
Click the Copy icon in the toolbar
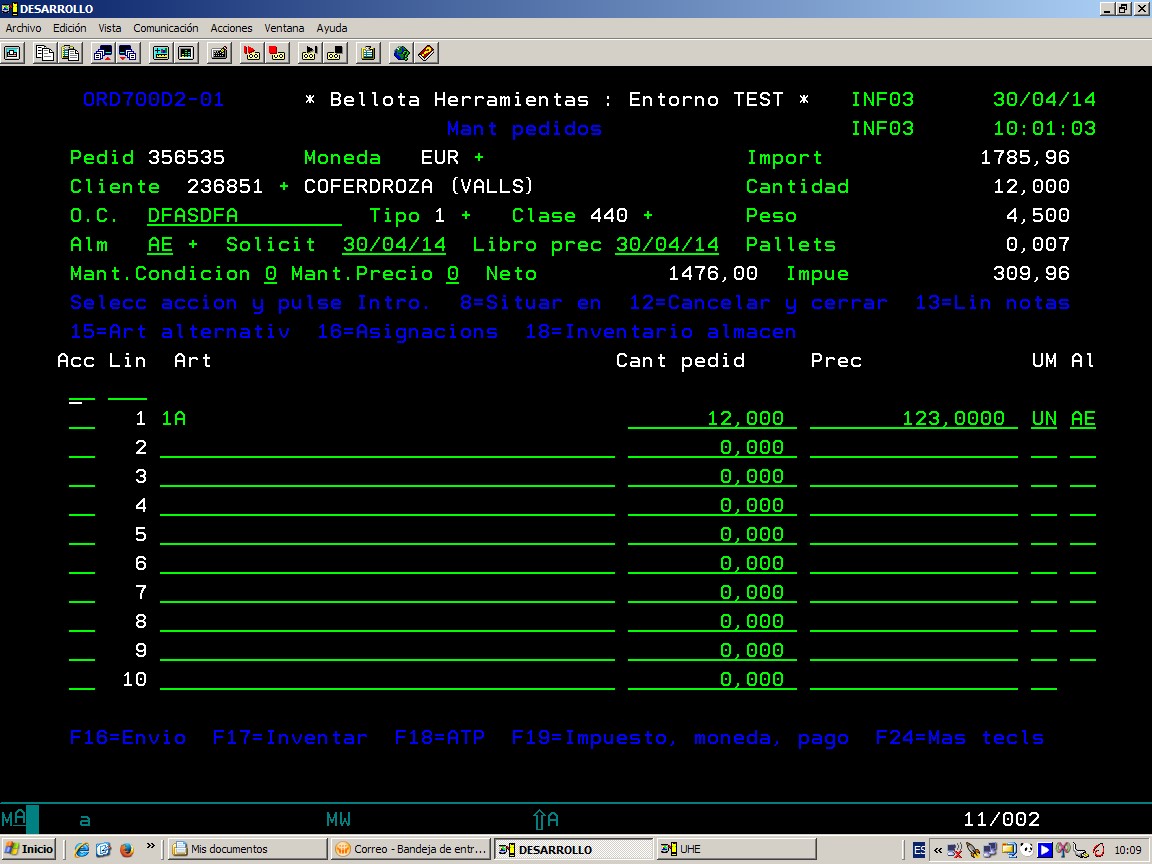coord(44,53)
